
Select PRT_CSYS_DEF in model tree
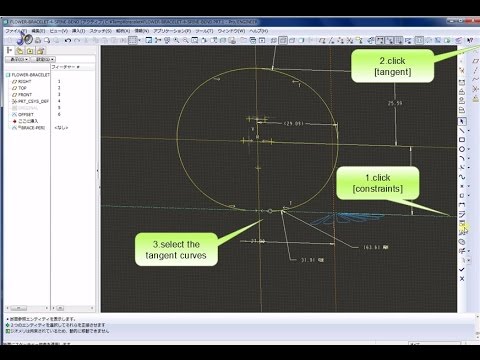(30, 101)
